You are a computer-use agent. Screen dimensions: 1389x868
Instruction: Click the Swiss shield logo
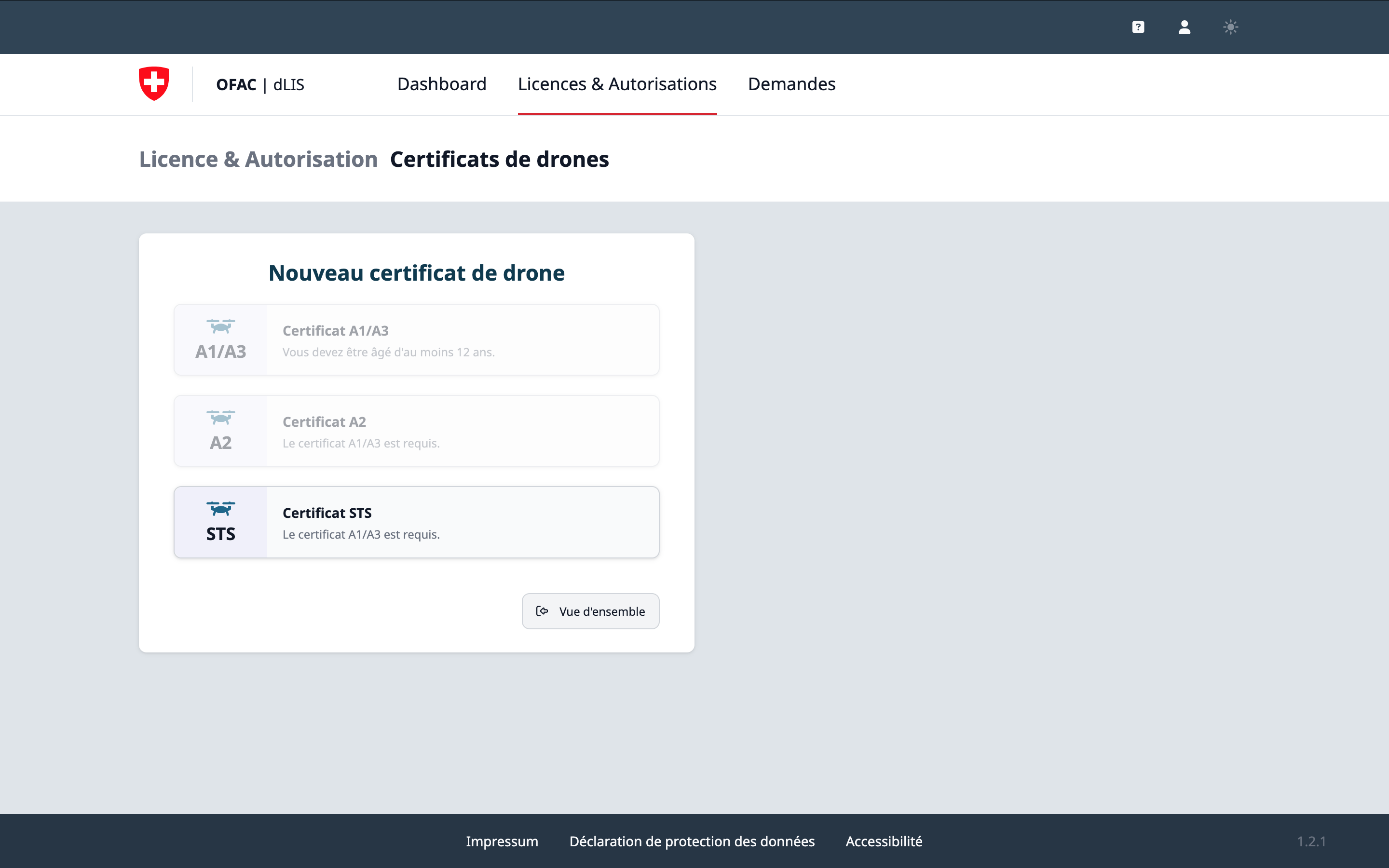pyautogui.click(x=154, y=84)
